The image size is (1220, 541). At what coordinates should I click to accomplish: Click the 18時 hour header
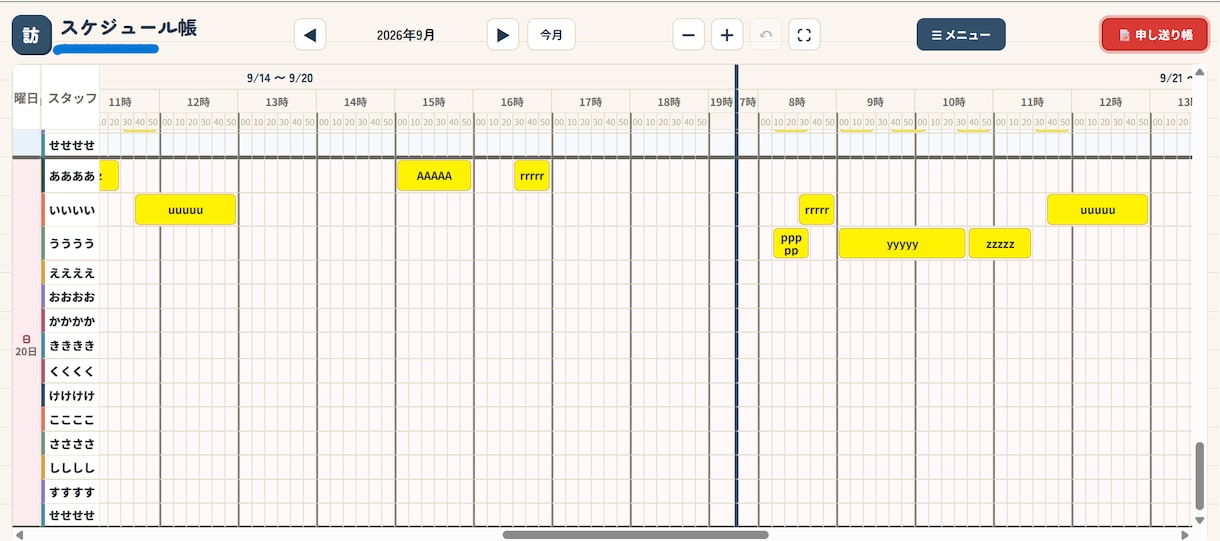tap(669, 102)
